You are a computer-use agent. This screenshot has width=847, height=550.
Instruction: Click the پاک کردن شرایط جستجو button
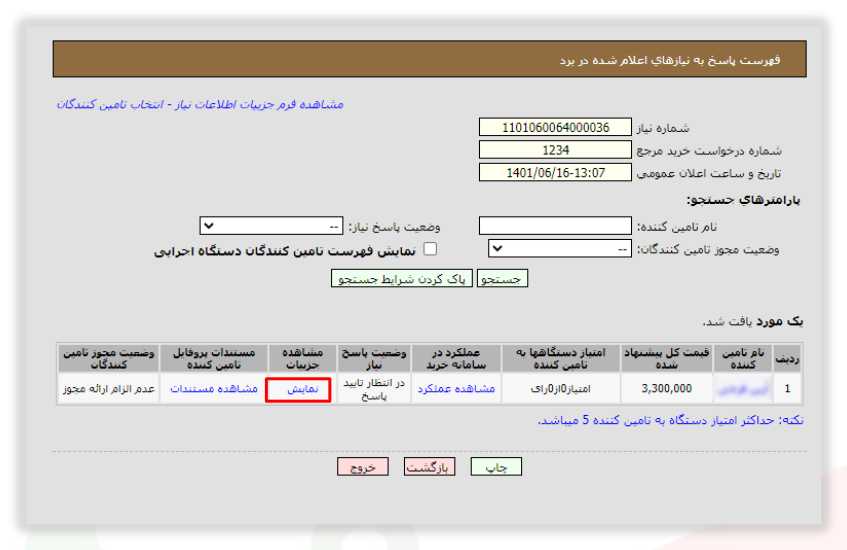point(401,279)
